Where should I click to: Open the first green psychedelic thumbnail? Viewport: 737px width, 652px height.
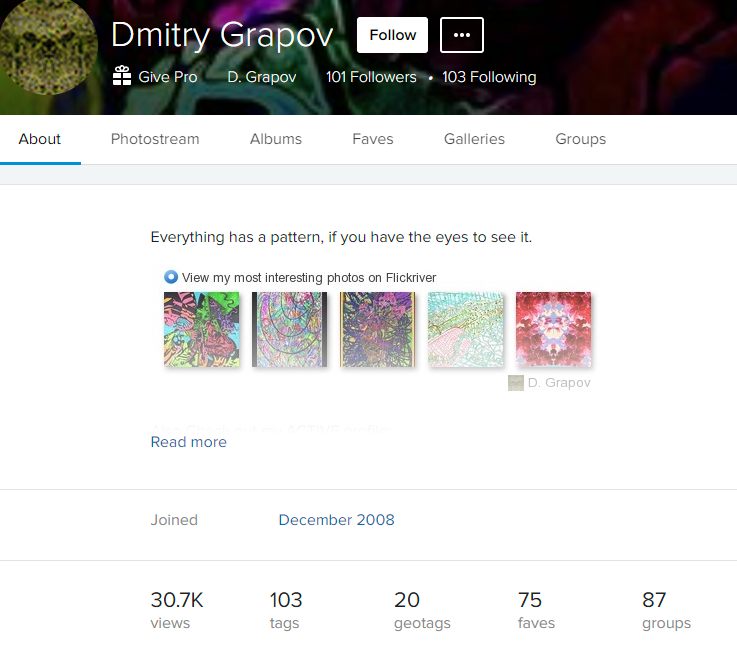202,329
